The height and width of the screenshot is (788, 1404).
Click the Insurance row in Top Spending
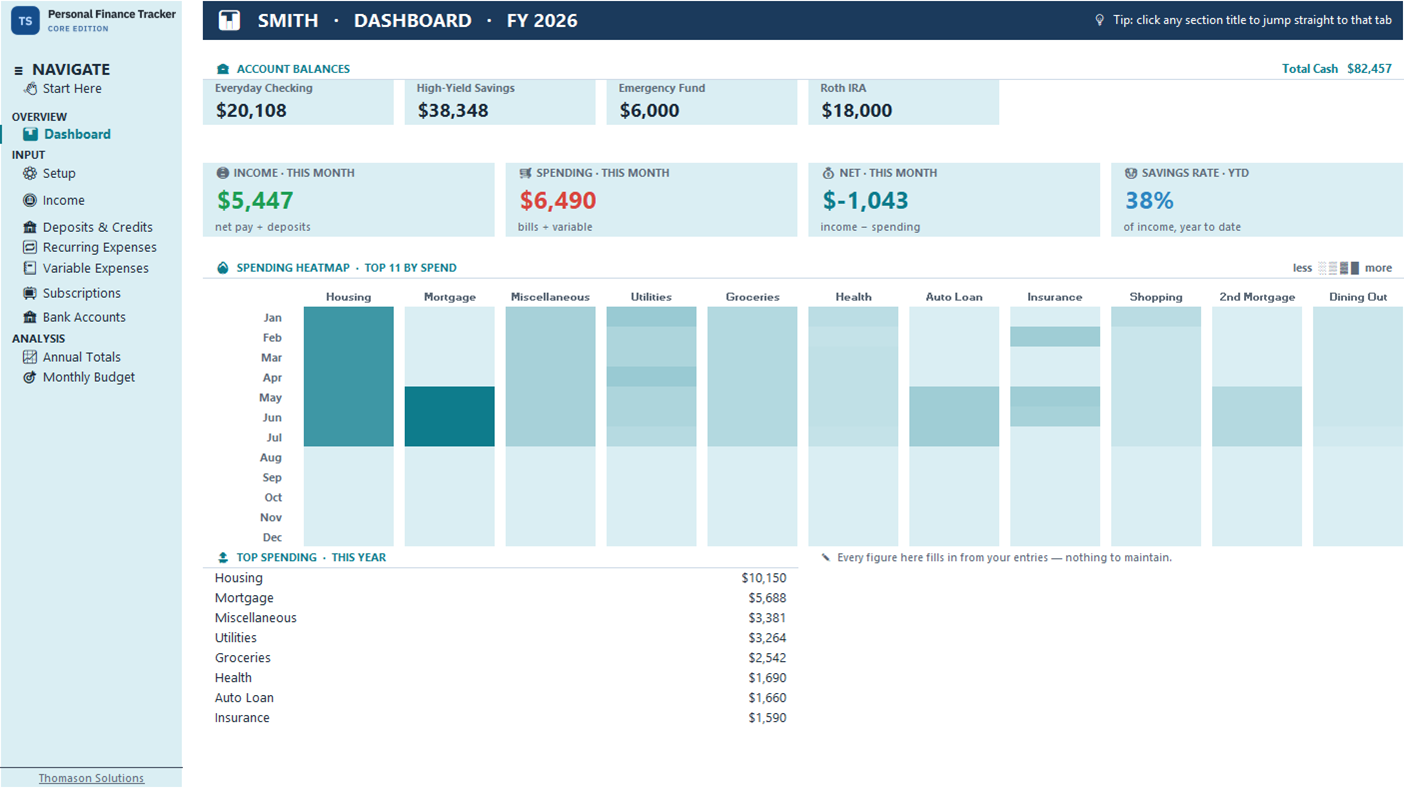click(500, 718)
